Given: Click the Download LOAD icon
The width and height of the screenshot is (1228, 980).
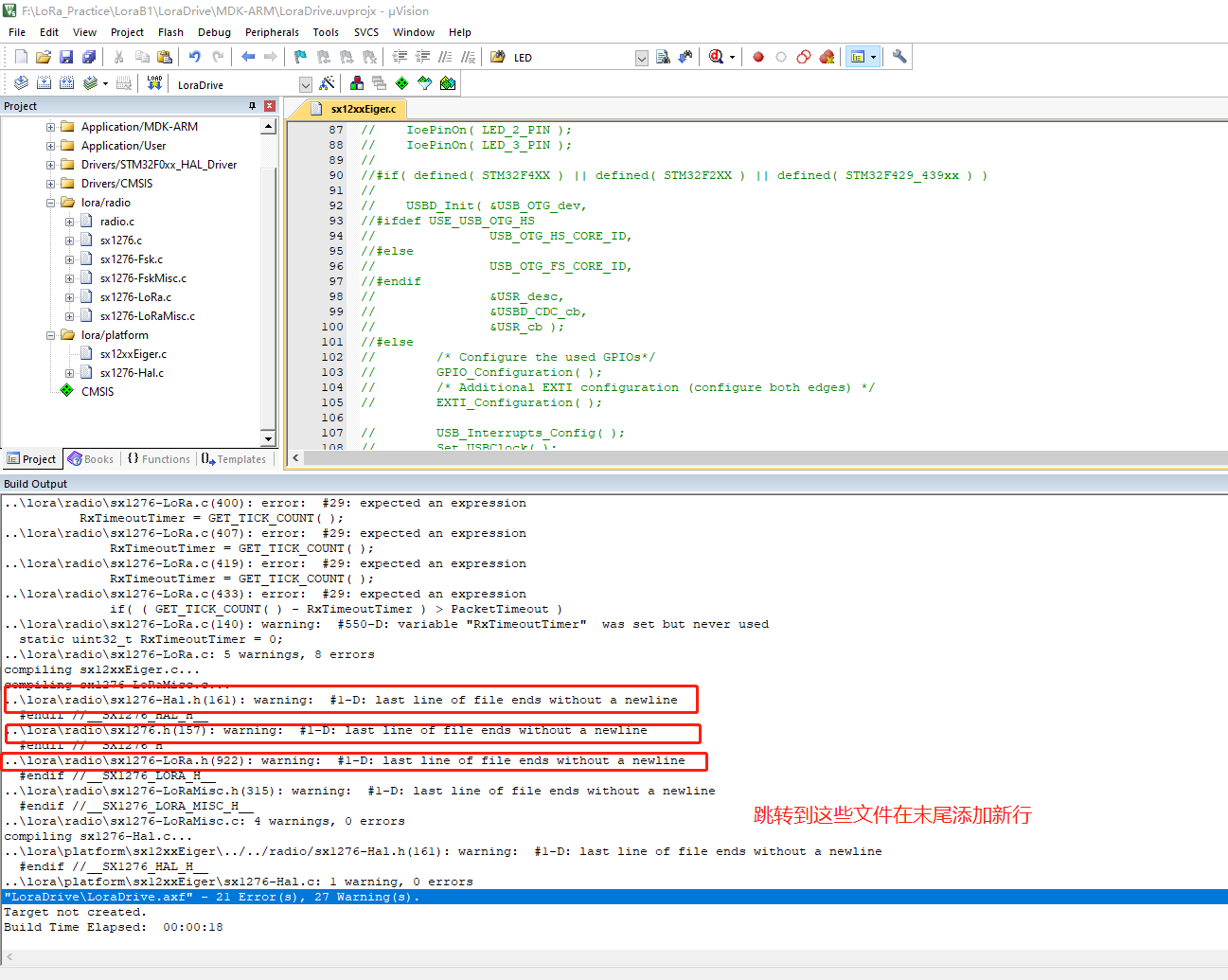Looking at the screenshot, I should pyautogui.click(x=154, y=83).
